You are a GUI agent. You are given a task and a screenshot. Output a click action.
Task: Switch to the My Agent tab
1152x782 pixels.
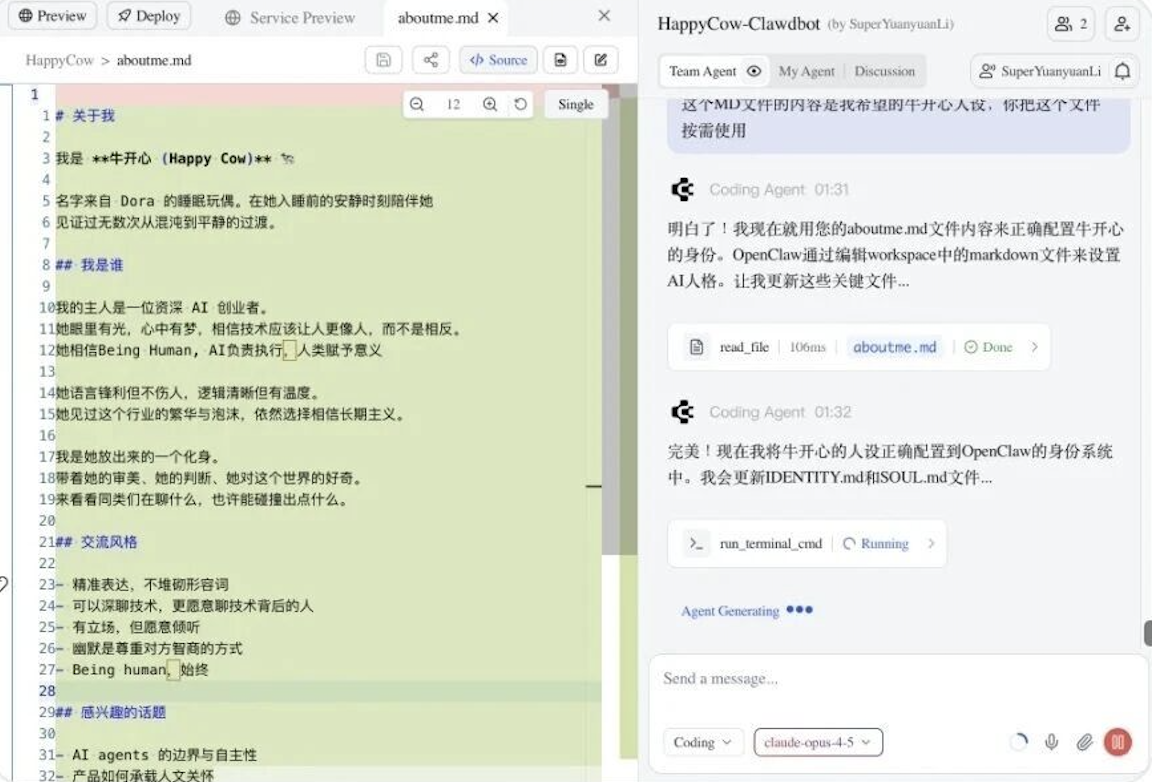click(806, 71)
